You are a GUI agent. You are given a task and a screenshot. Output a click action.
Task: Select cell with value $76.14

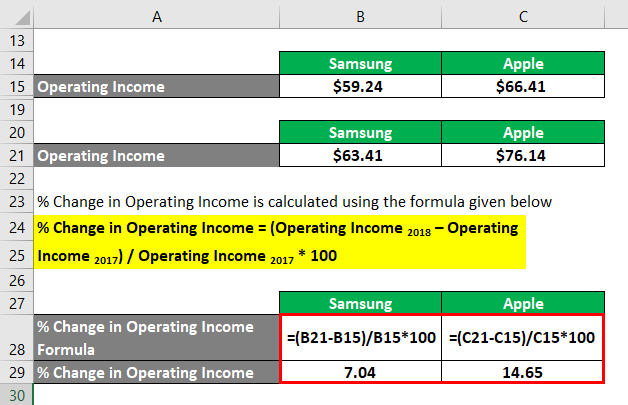(x=523, y=155)
